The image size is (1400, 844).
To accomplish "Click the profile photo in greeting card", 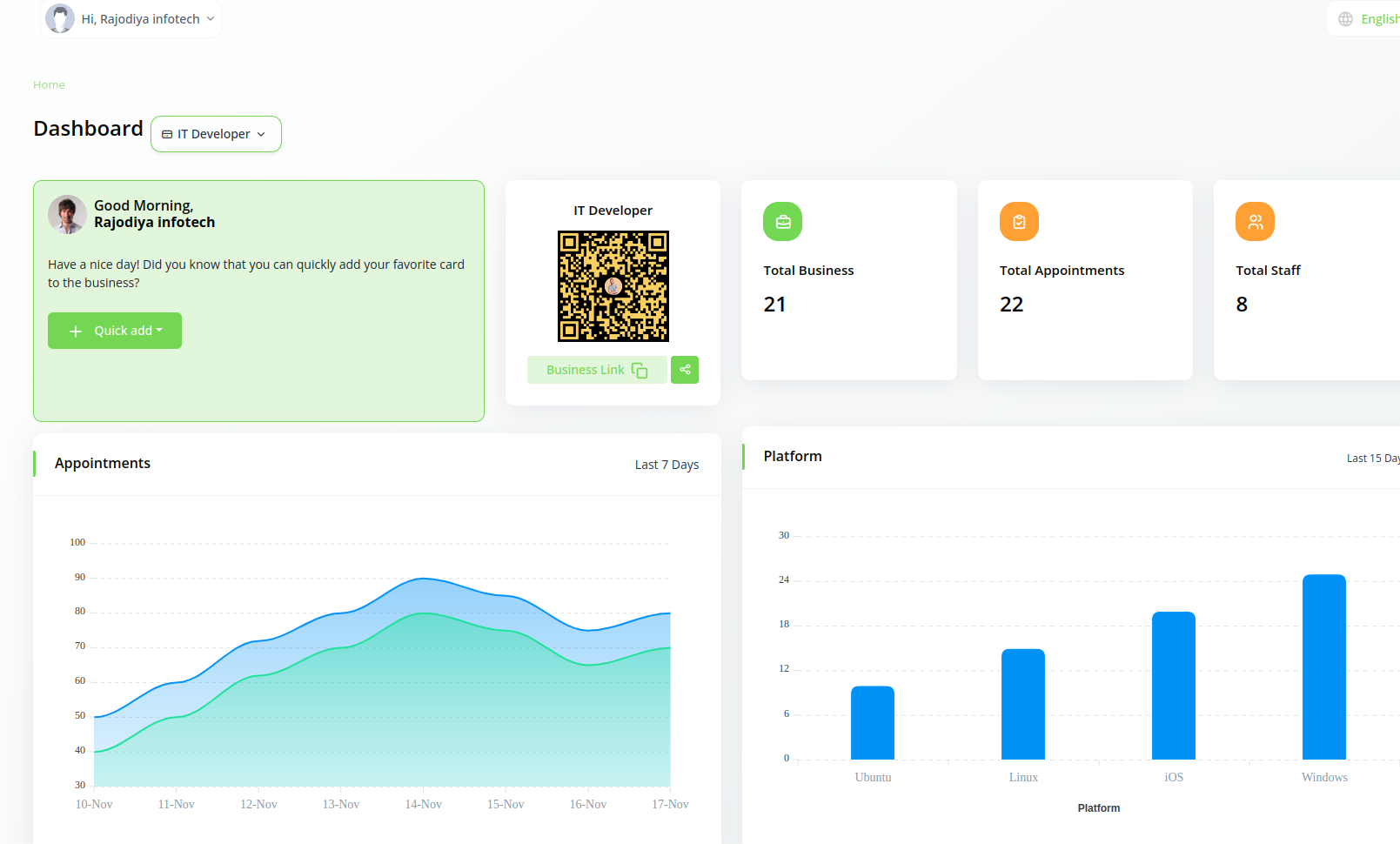I will [67, 214].
